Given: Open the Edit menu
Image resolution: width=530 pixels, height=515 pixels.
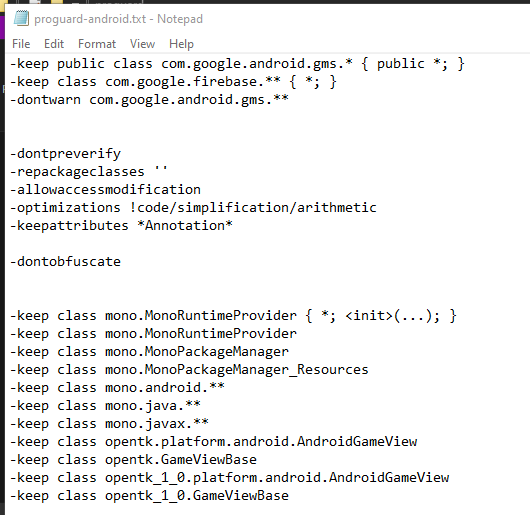Looking at the screenshot, I should point(54,44).
